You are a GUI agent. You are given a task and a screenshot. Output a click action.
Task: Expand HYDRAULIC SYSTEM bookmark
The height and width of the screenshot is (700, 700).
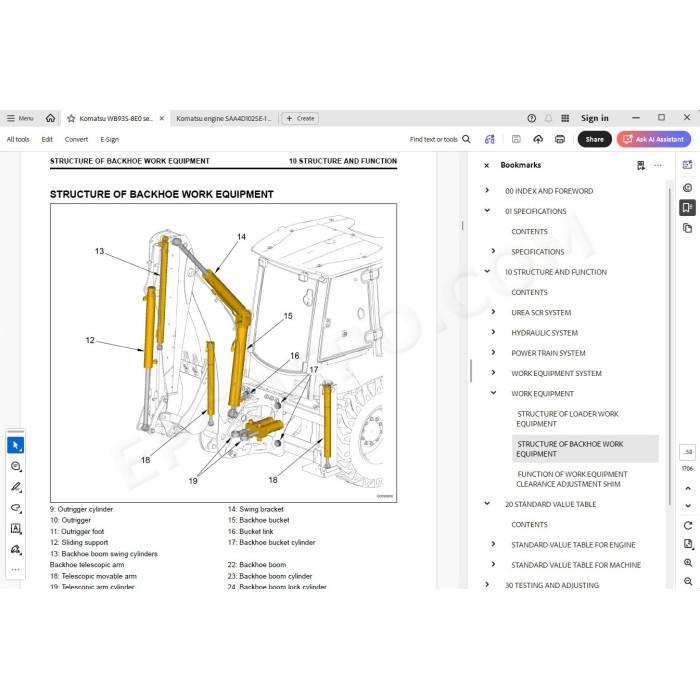point(493,332)
